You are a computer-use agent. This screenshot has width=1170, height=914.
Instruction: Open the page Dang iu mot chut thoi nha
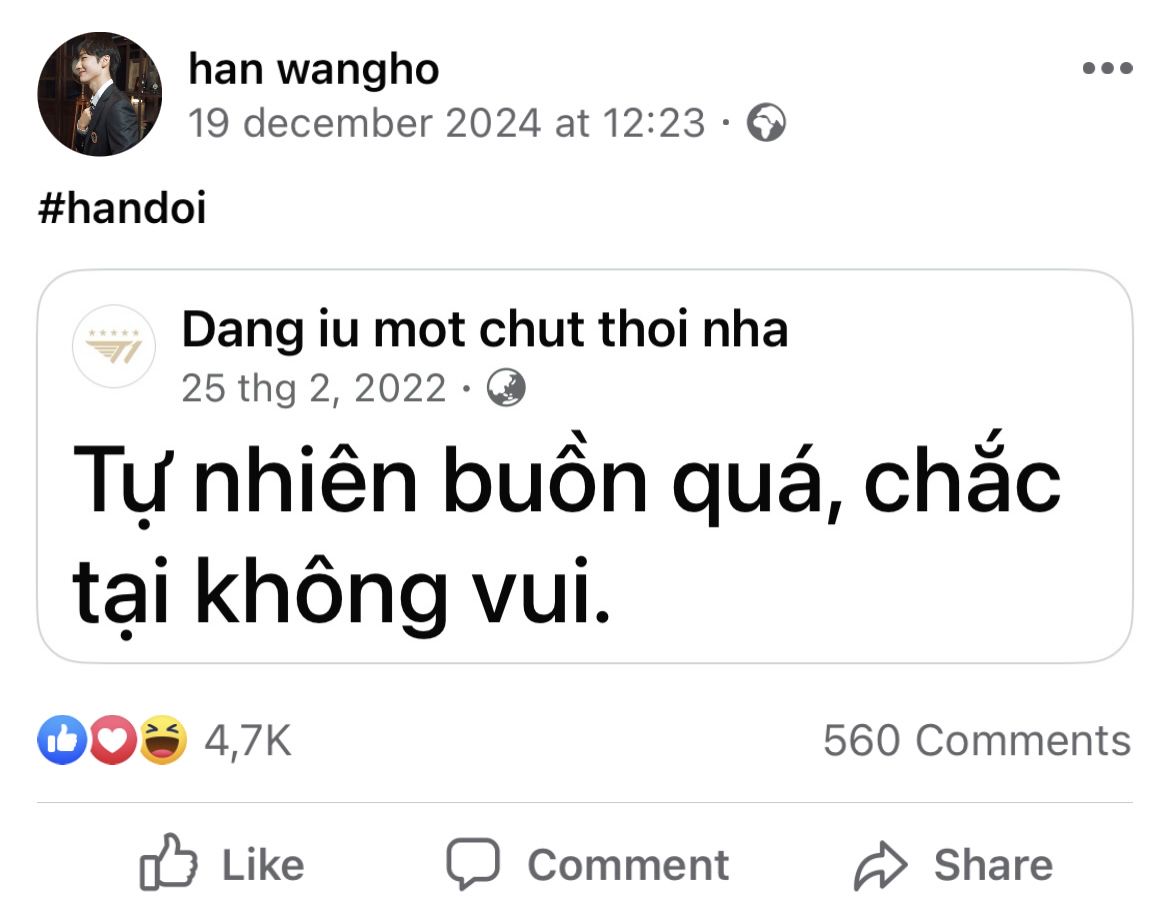pyautogui.click(x=485, y=329)
